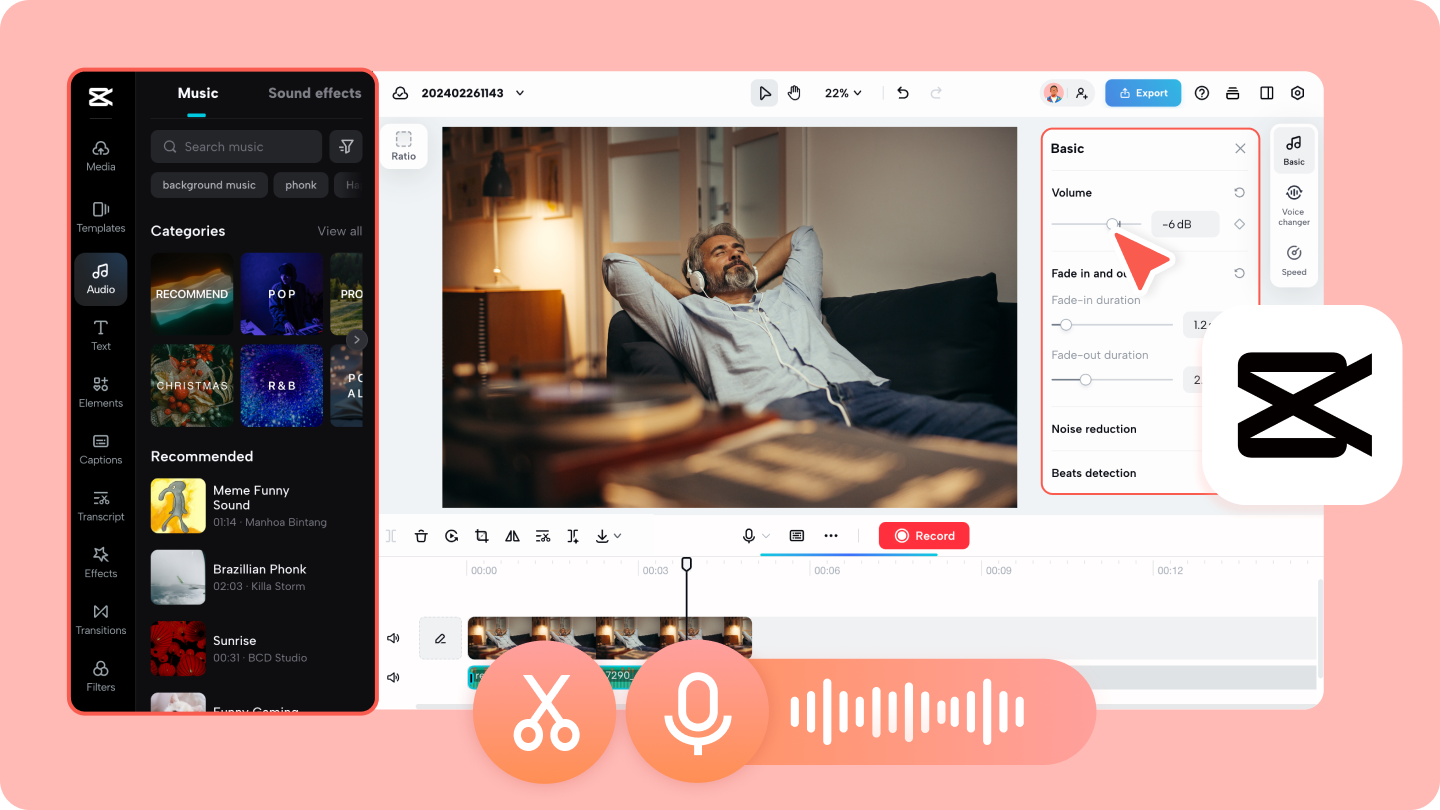1440x810 pixels.
Task: Open the Text tool panel
Action: pos(101,335)
